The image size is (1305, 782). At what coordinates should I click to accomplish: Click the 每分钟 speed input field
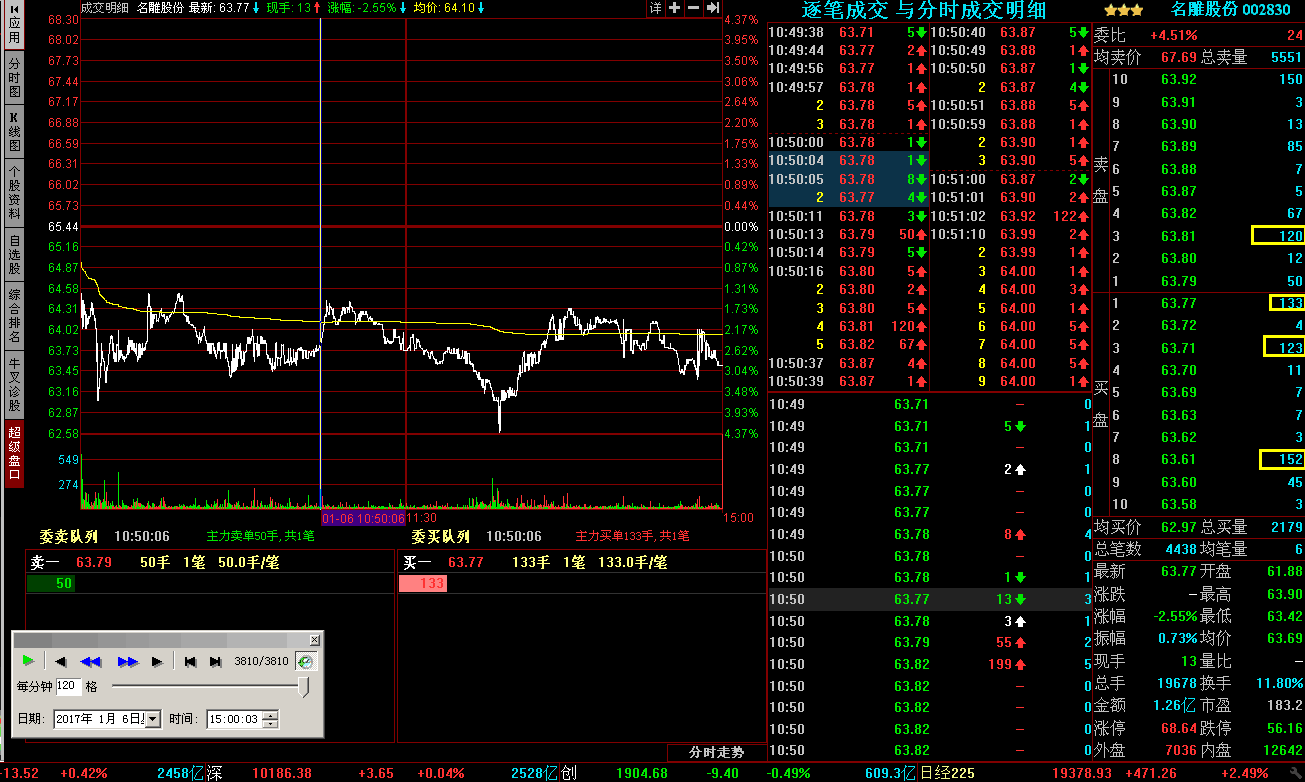[x=68, y=686]
